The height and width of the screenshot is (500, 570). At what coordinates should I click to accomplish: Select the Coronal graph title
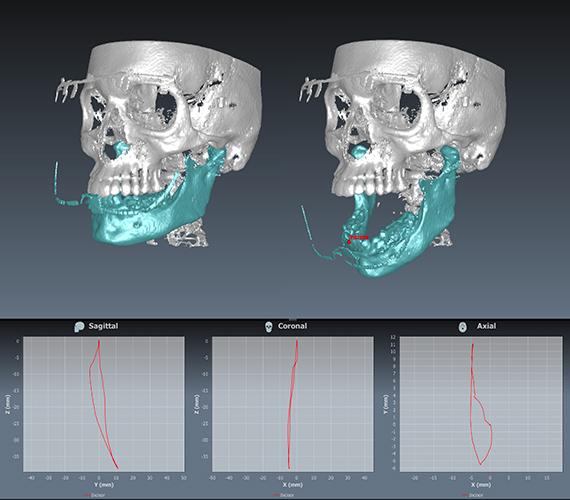click(292, 326)
